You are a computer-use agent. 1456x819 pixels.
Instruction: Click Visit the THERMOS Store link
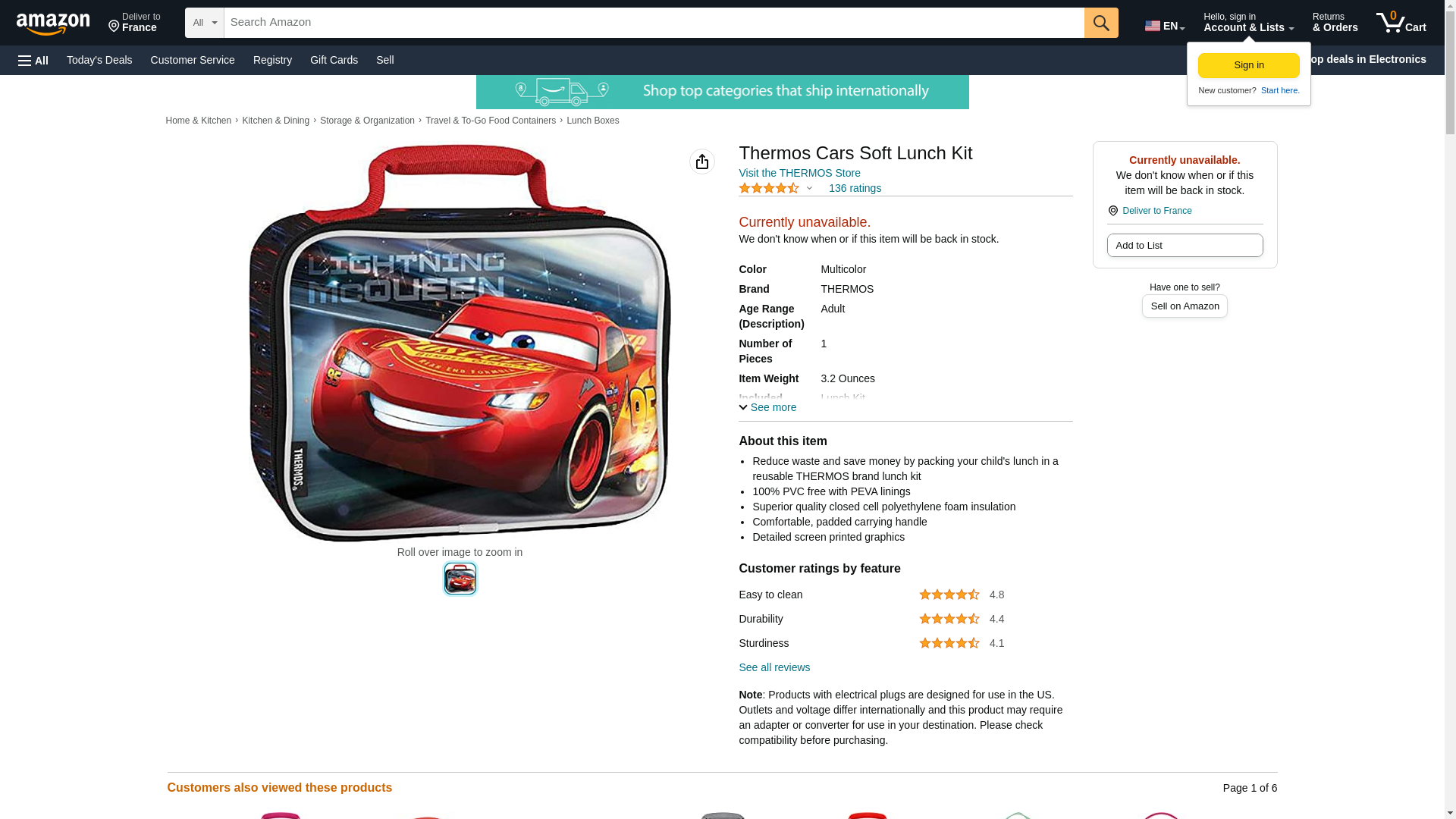[x=799, y=173]
